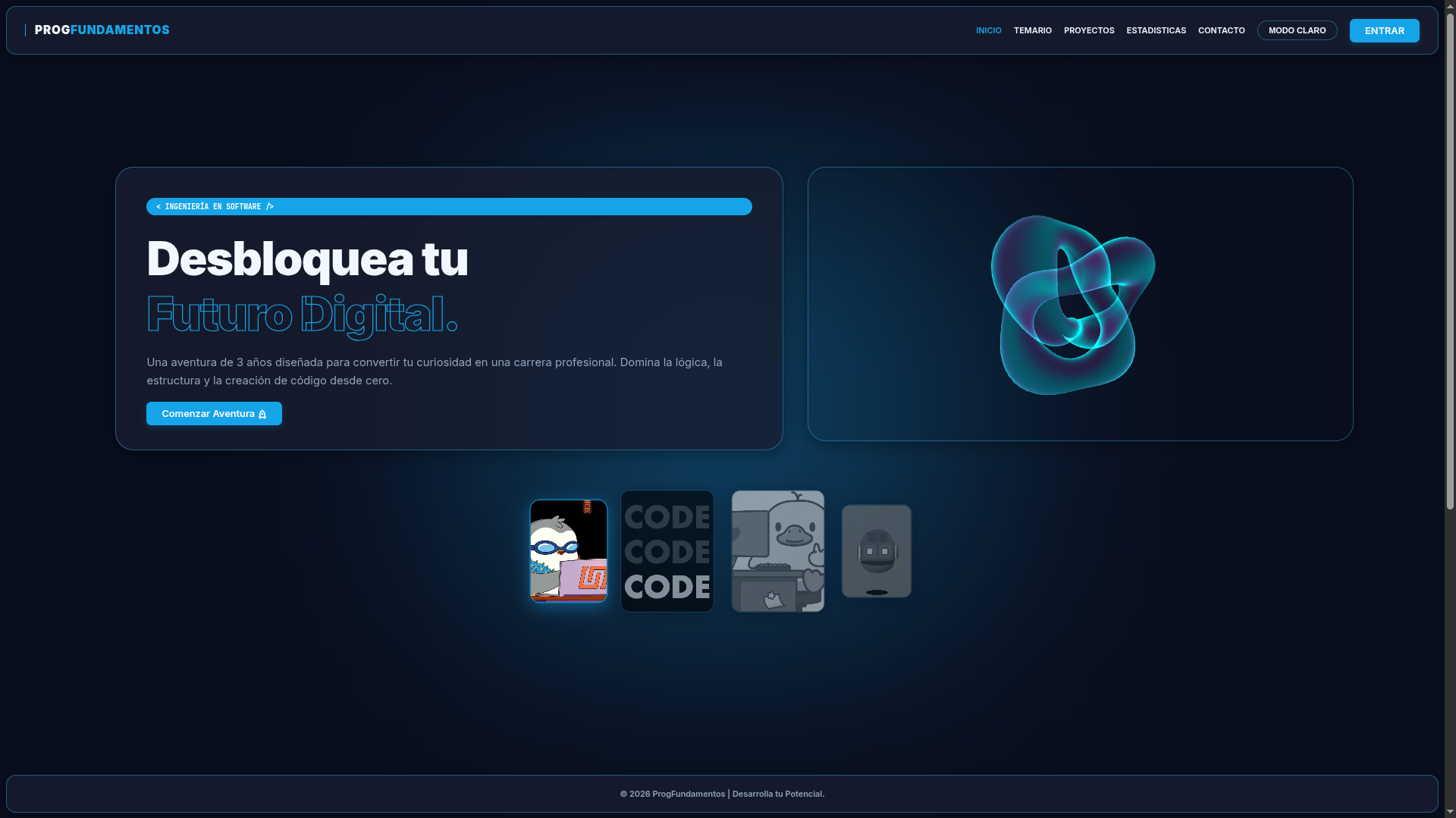Click the 3D torus knot graphic
The image size is (1456, 818).
tap(1072, 305)
